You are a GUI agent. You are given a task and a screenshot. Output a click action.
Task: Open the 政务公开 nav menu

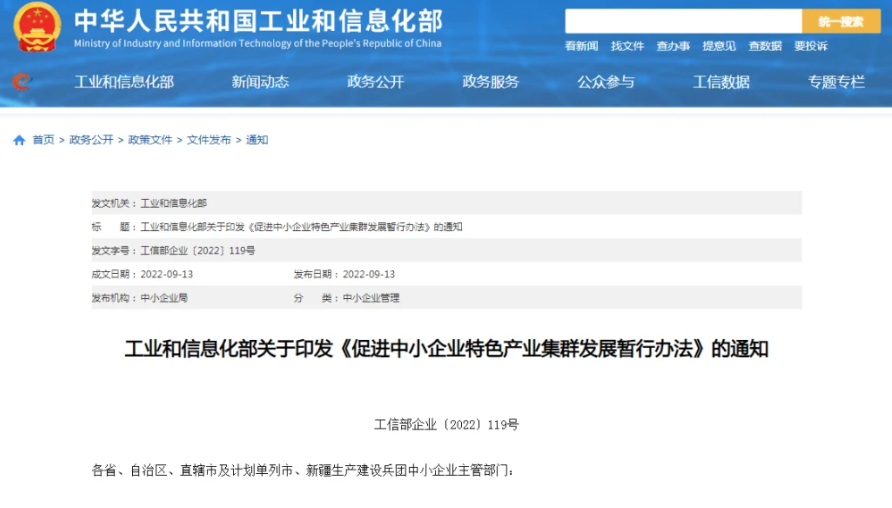pyautogui.click(x=375, y=82)
